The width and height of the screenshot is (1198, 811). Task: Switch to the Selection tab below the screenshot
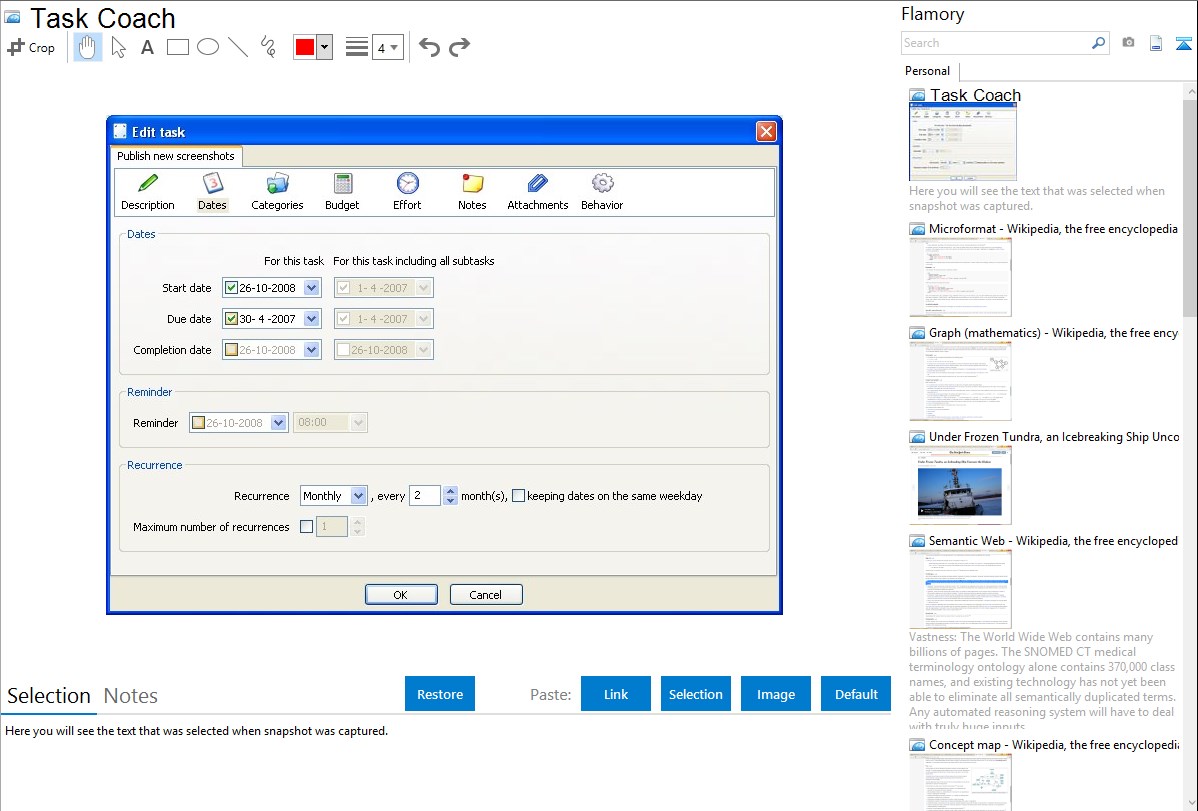tap(49, 696)
